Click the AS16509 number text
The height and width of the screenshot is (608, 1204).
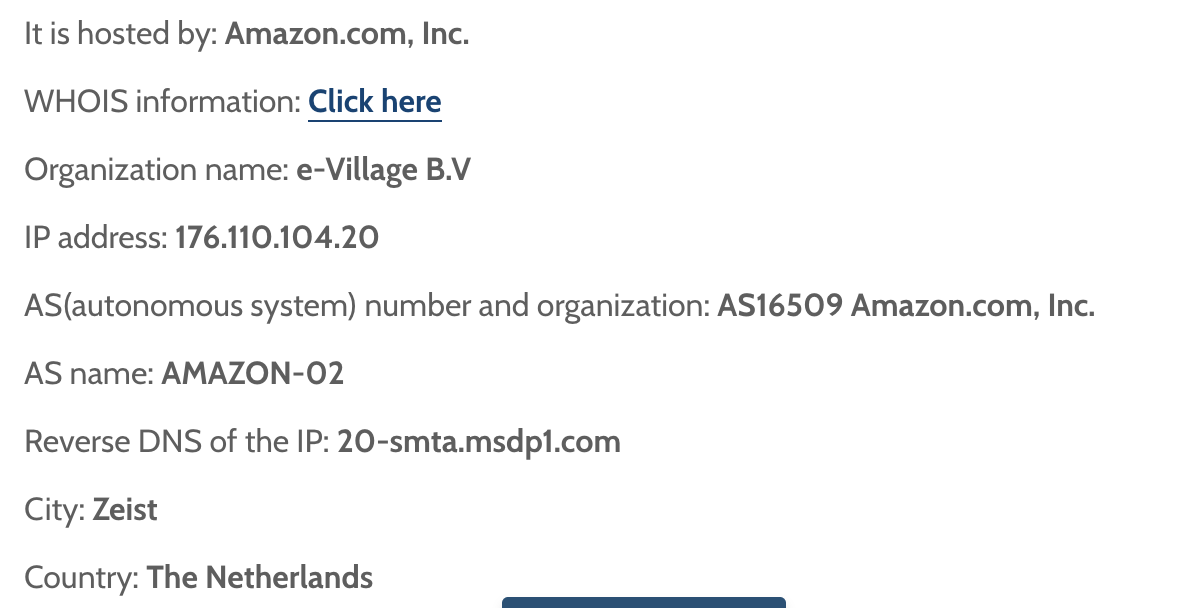780,306
